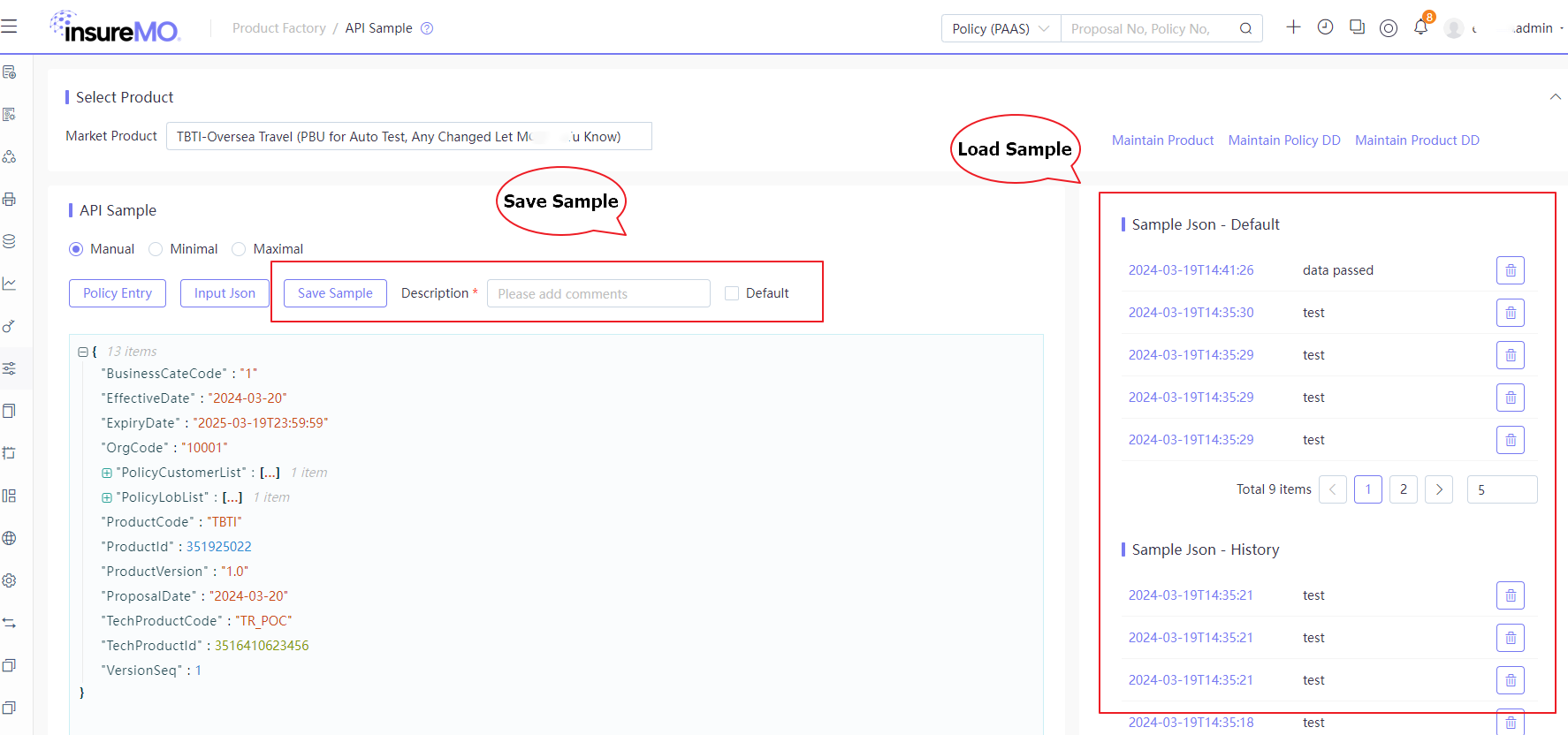Expand the PolicyCustomerList node
This screenshot has height=735, width=1568.
pyautogui.click(x=107, y=473)
